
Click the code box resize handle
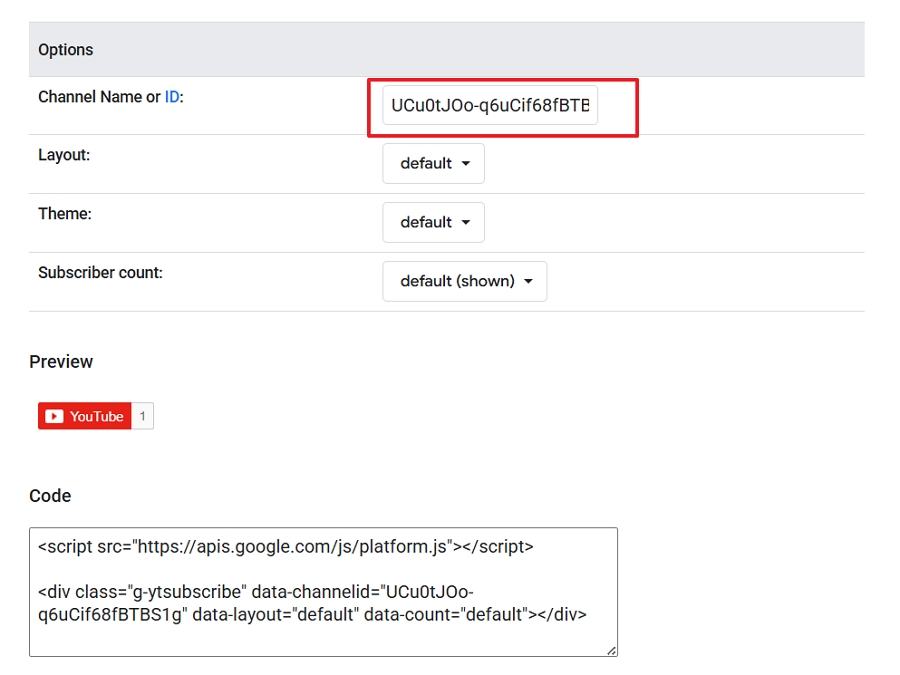pyautogui.click(x=612, y=650)
